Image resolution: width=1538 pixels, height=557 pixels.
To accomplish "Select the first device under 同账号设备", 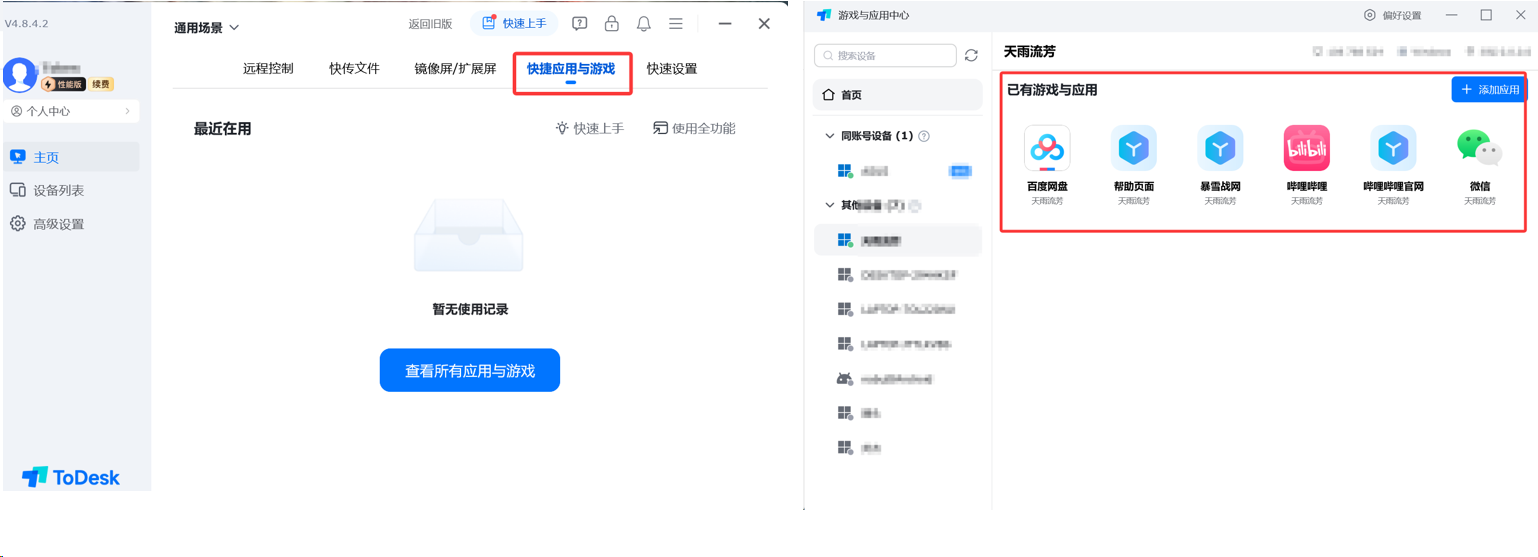I will (x=897, y=171).
